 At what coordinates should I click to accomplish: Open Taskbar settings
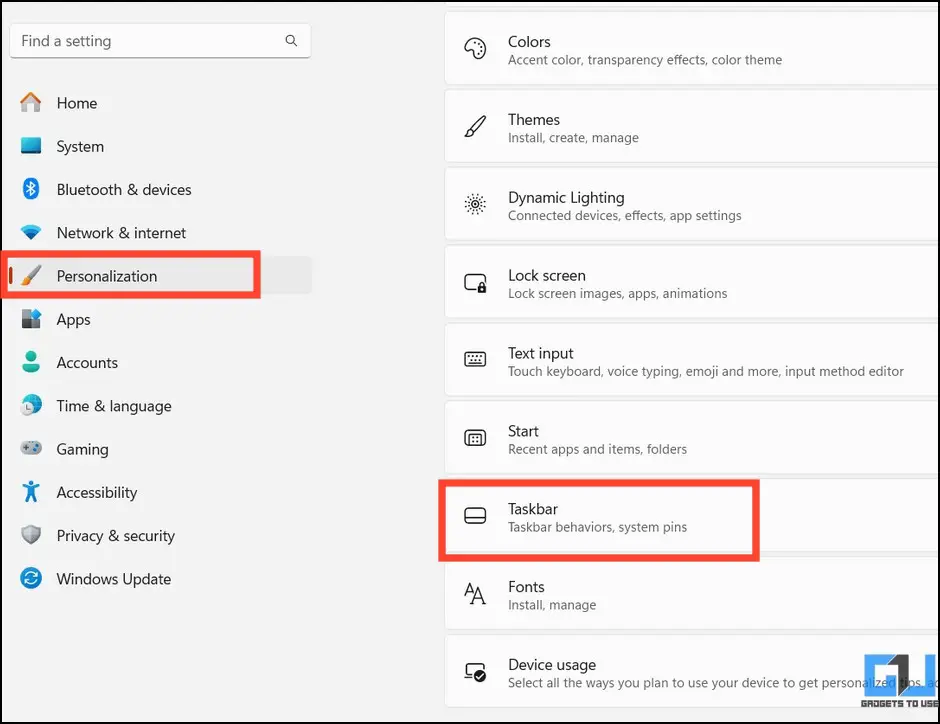pyautogui.click(x=692, y=516)
